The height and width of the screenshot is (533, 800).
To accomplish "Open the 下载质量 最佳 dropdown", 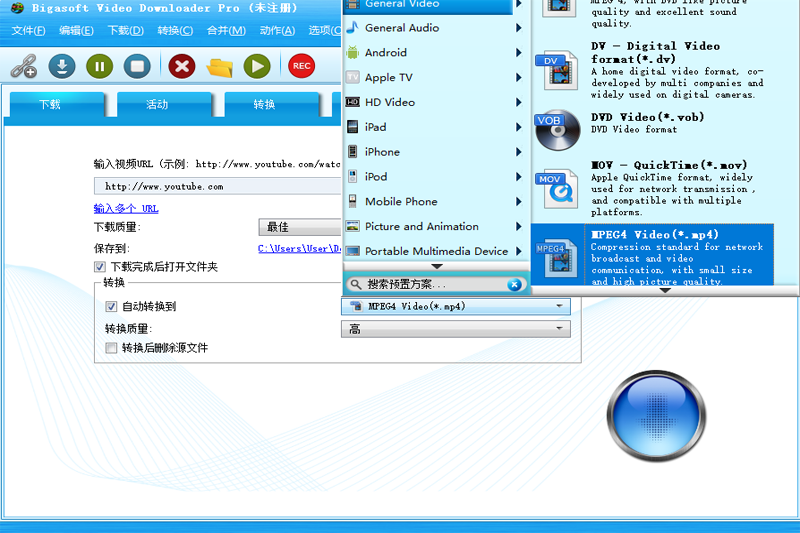I will pyautogui.click(x=300, y=227).
